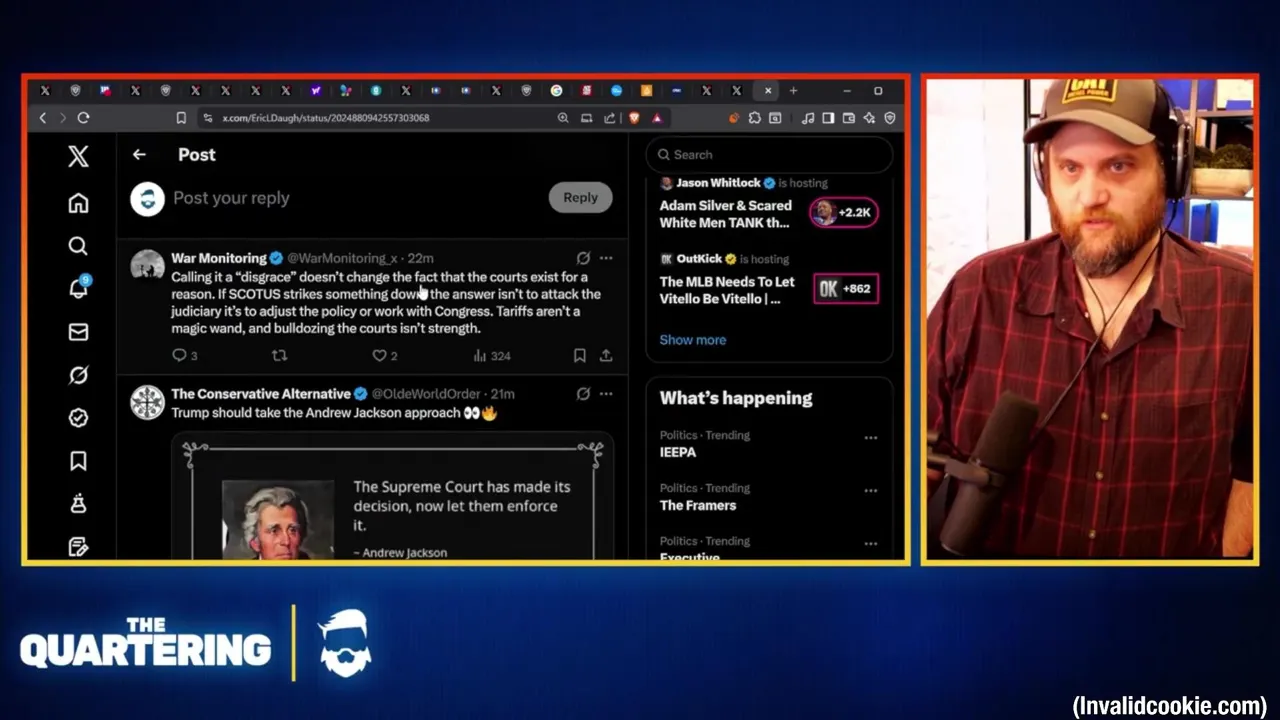Click the X Search box
1280x720 pixels.
coord(770,155)
